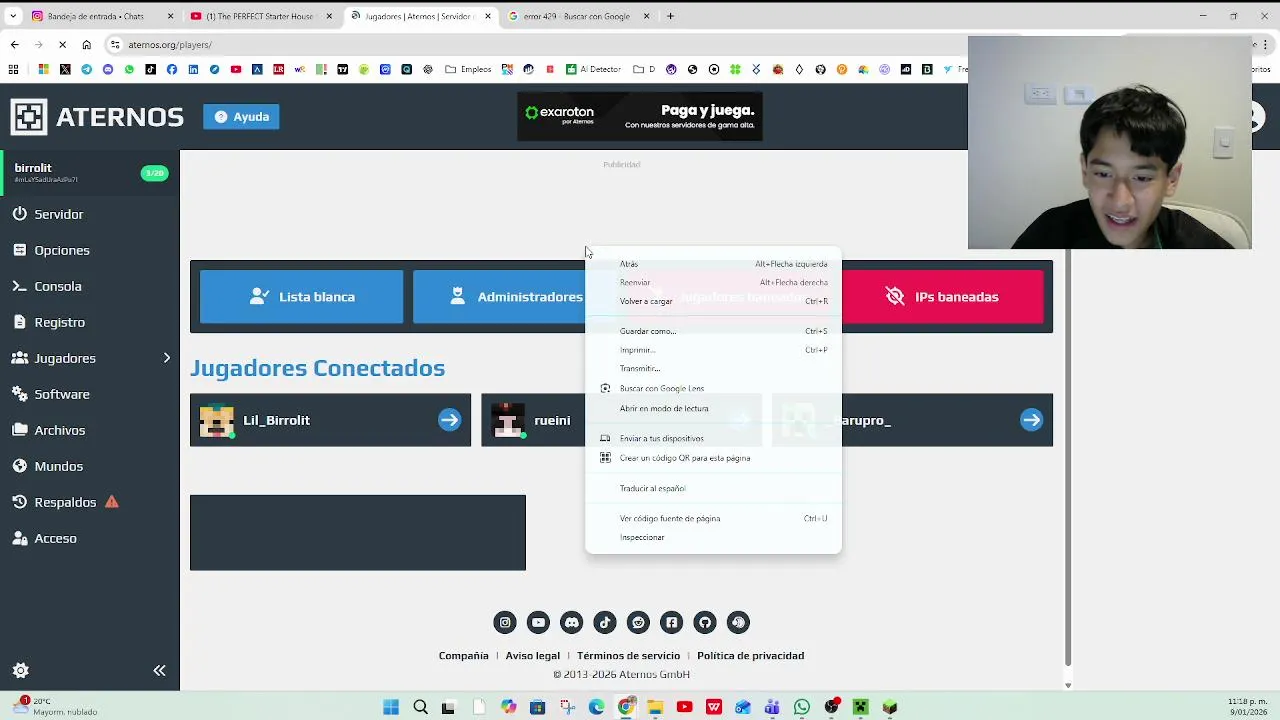Click the Aternos logo
Image resolution: width=1280 pixels, height=720 pixels.
(97, 117)
